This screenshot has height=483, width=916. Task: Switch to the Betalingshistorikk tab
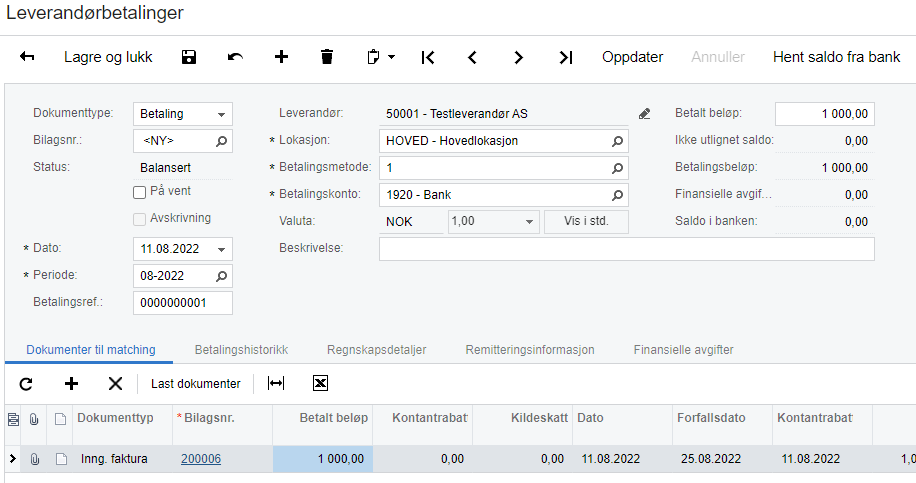pos(240,350)
